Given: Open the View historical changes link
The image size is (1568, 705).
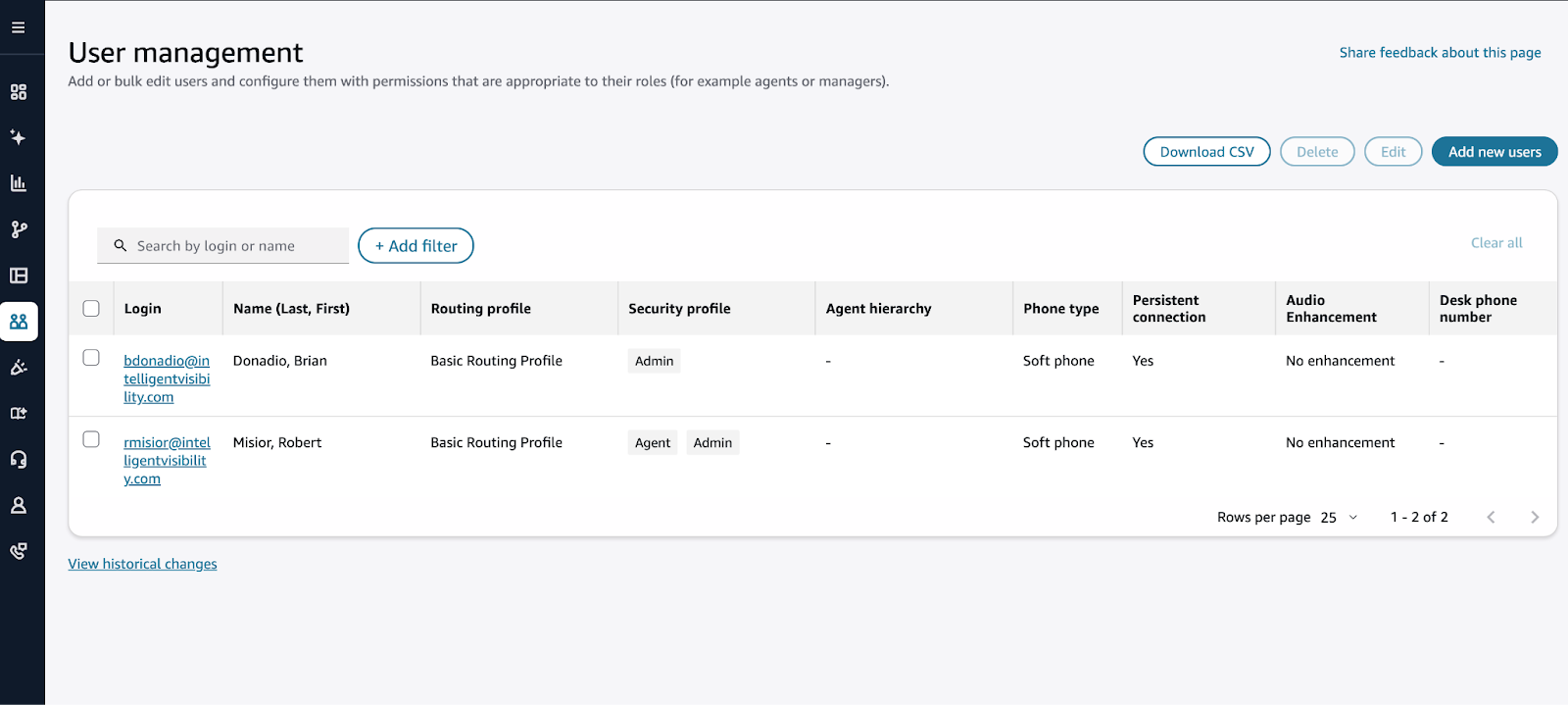Looking at the screenshot, I should click(143, 564).
